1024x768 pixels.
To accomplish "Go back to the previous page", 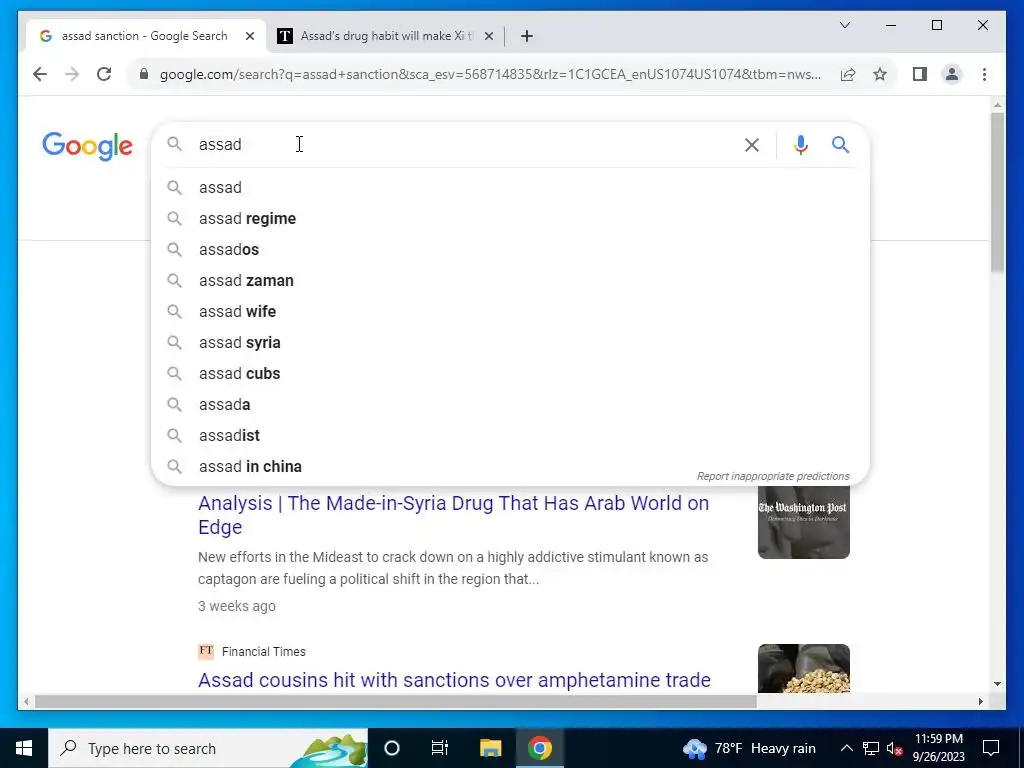I will (x=40, y=74).
